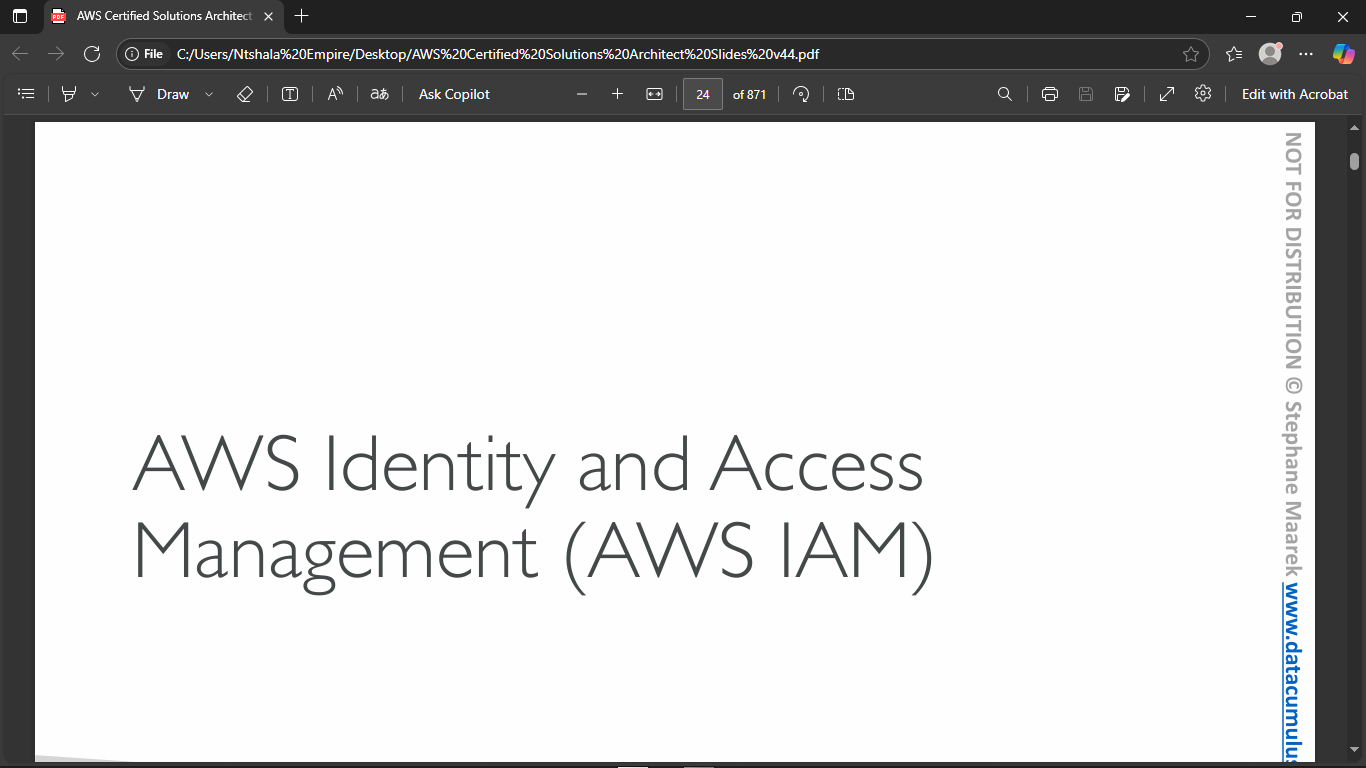Image resolution: width=1366 pixels, height=768 pixels.
Task: Select the Draw tool
Action: (159, 94)
